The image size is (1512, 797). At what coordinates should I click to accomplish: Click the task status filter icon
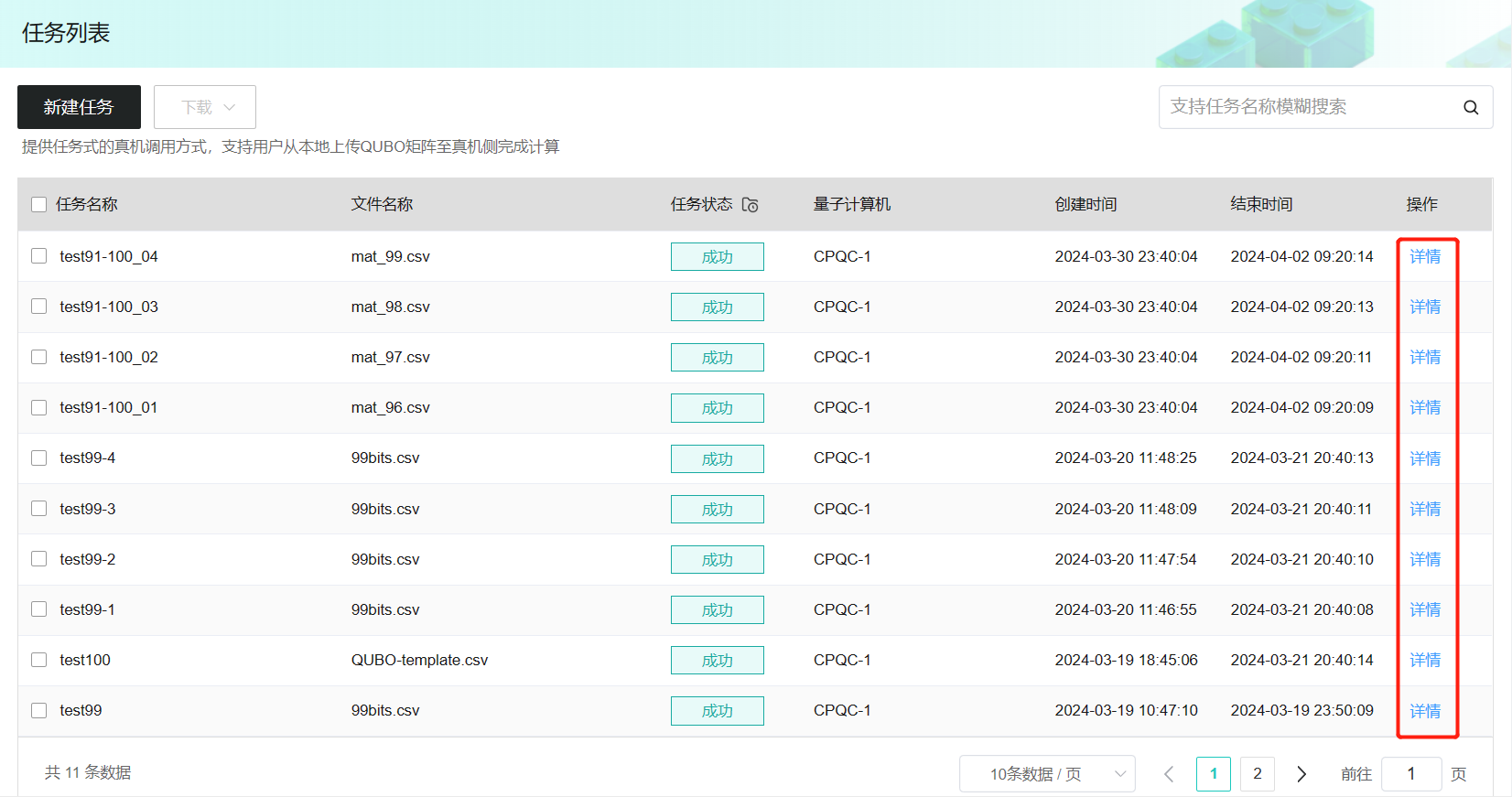[750, 205]
